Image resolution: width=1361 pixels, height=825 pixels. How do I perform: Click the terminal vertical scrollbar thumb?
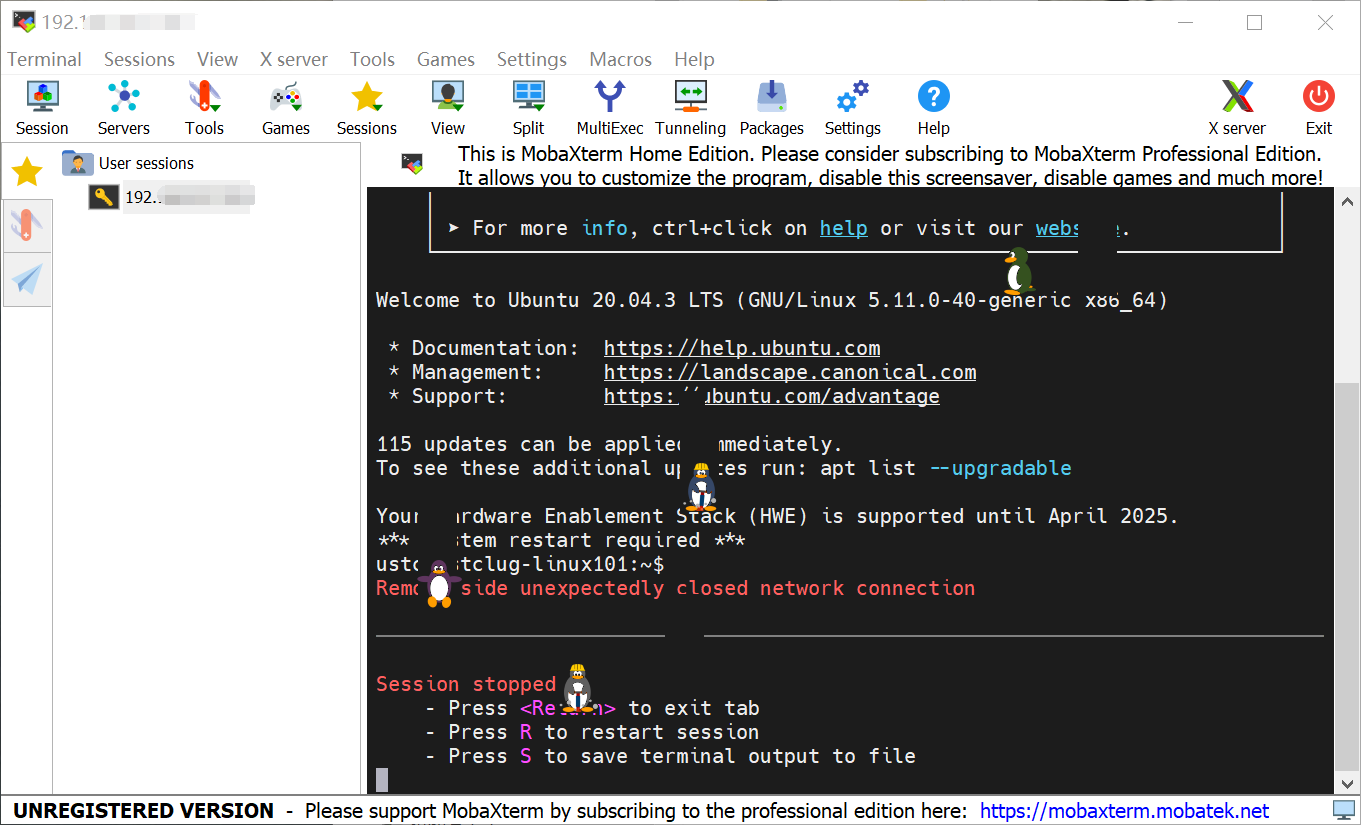pyautogui.click(x=1348, y=575)
